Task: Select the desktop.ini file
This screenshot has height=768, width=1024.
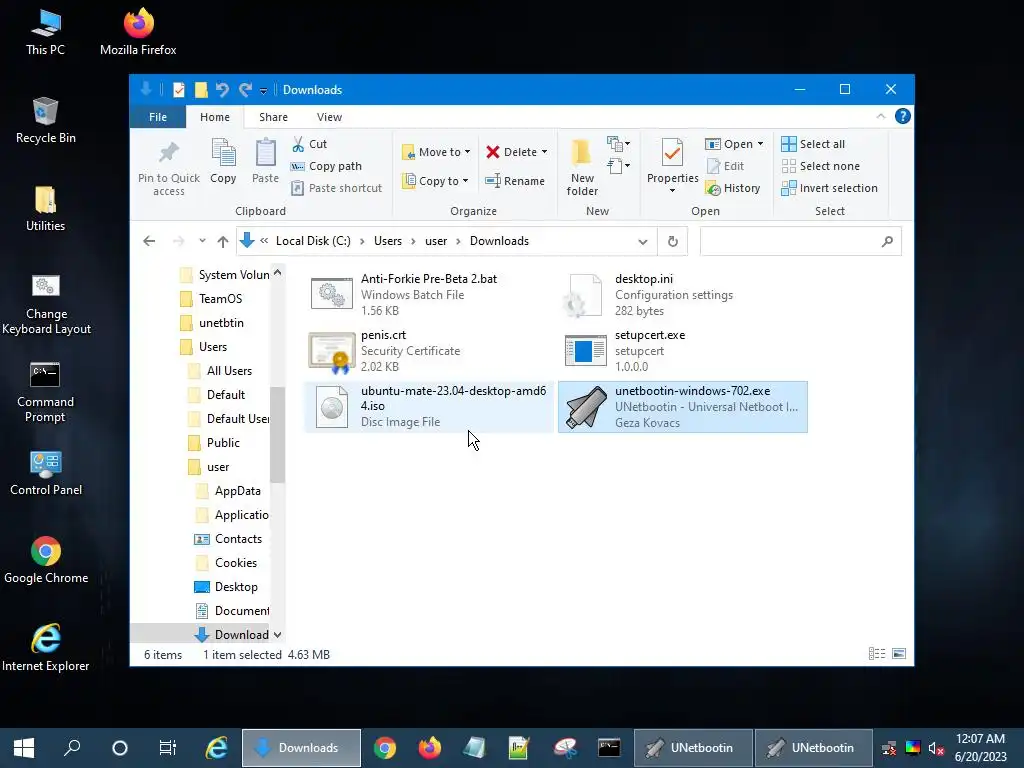Action: (682, 295)
